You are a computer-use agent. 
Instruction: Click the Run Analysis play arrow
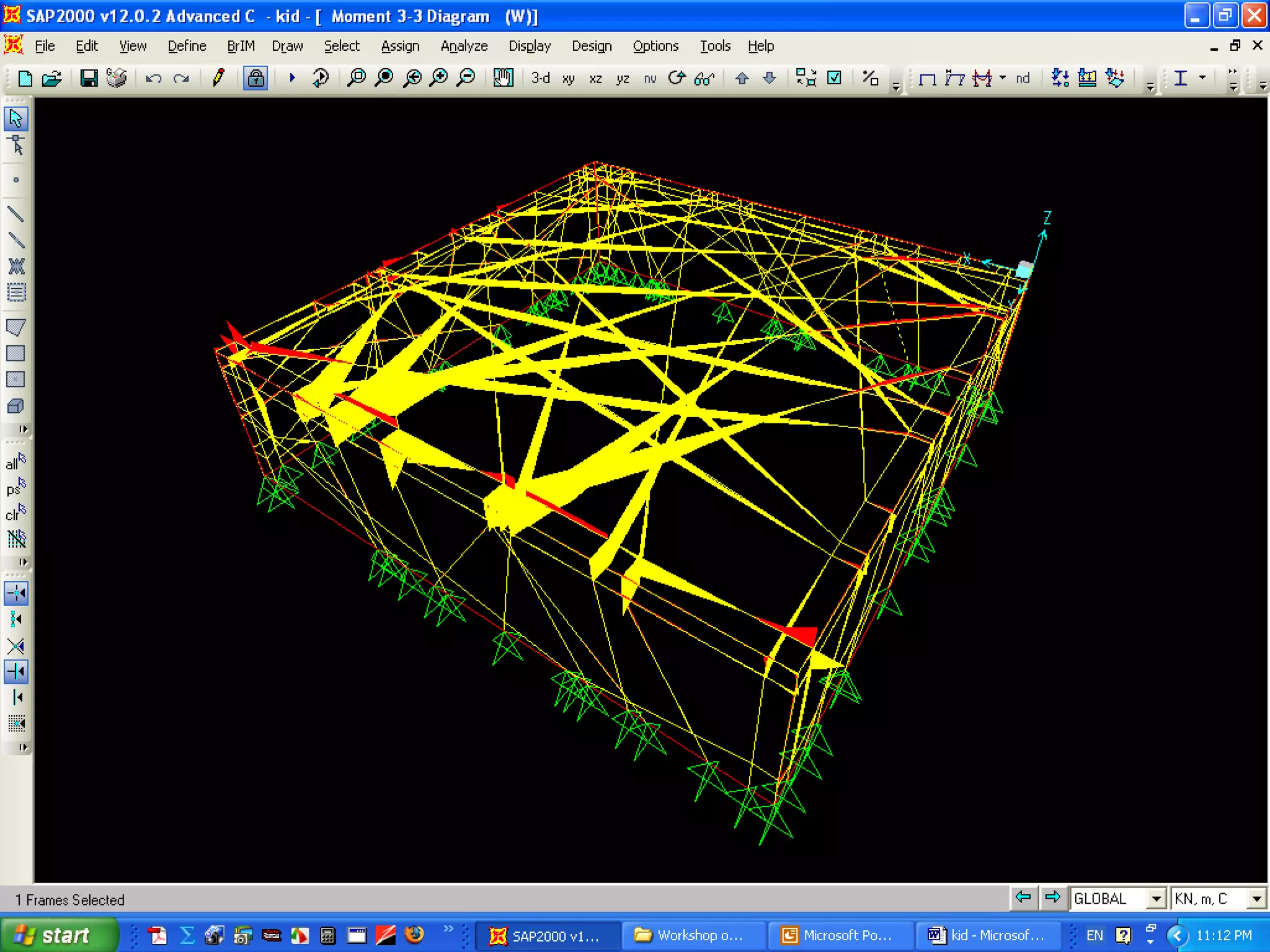tap(292, 78)
